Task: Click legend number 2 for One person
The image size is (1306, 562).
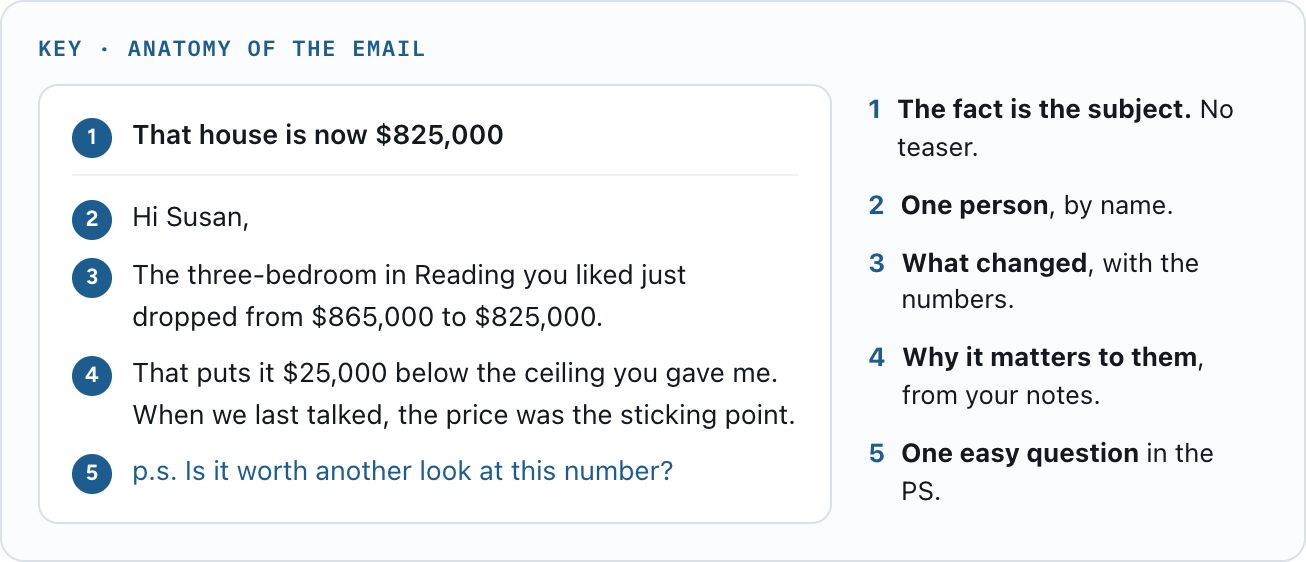Action: click(876, 206)
